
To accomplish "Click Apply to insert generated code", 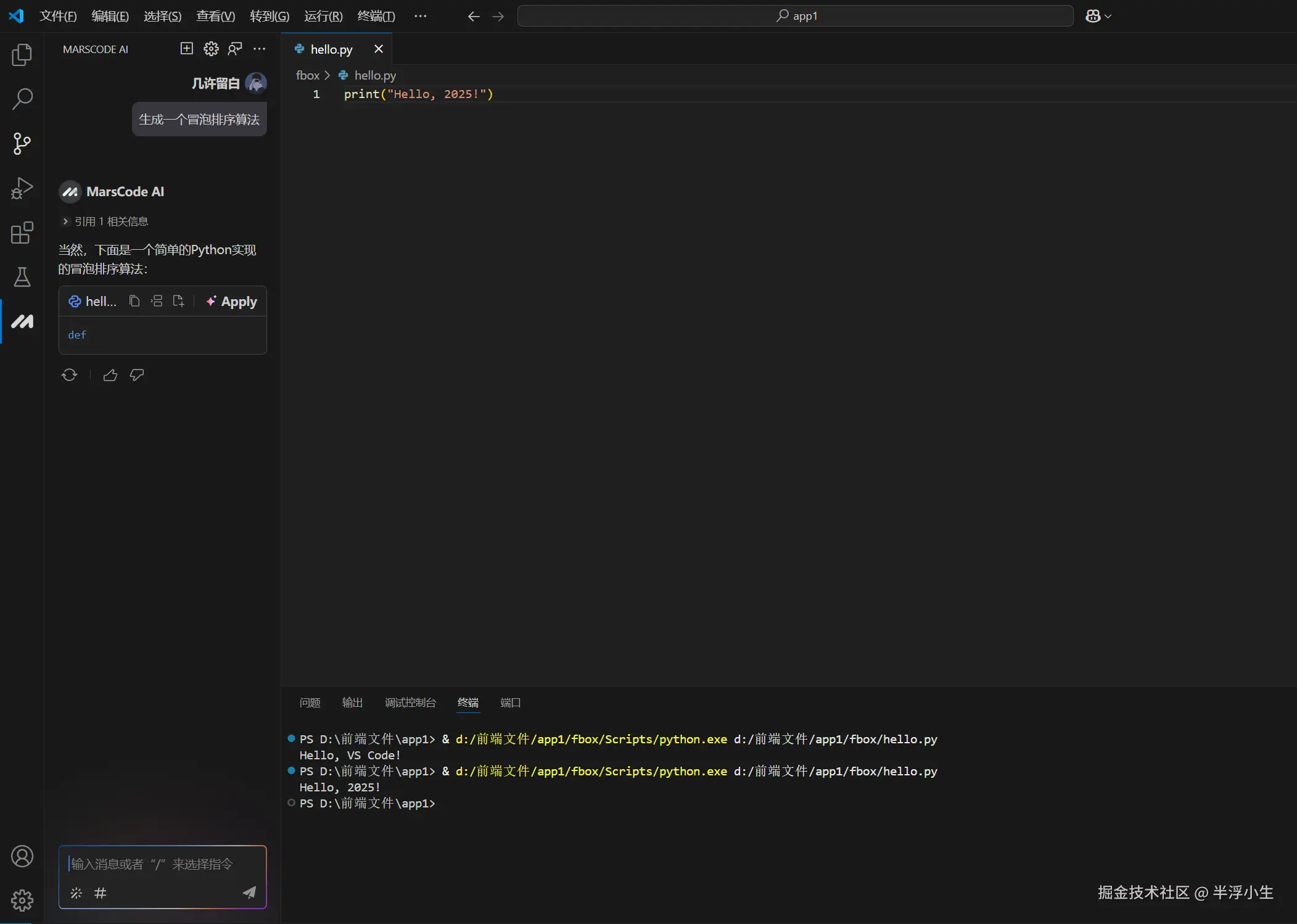I will coord(231,301).
